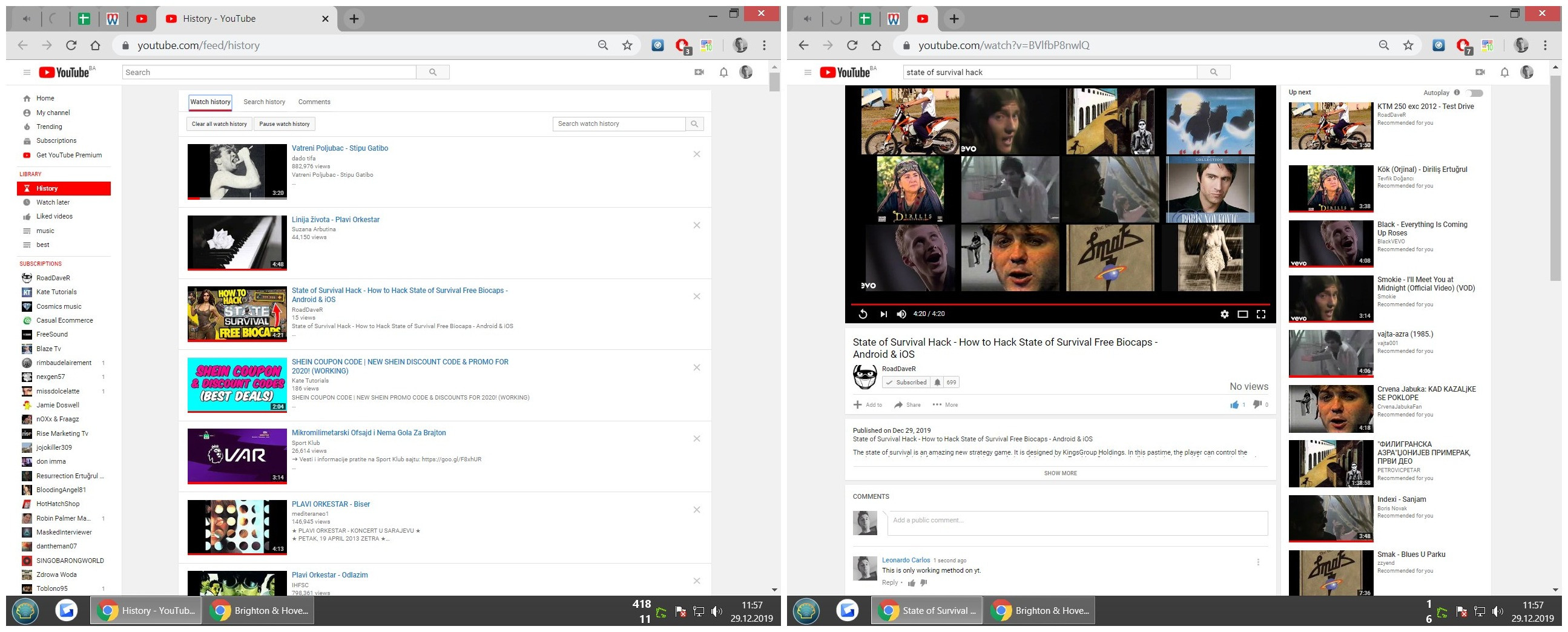Click volume tray icon on right taskbar

[1498, 611]
